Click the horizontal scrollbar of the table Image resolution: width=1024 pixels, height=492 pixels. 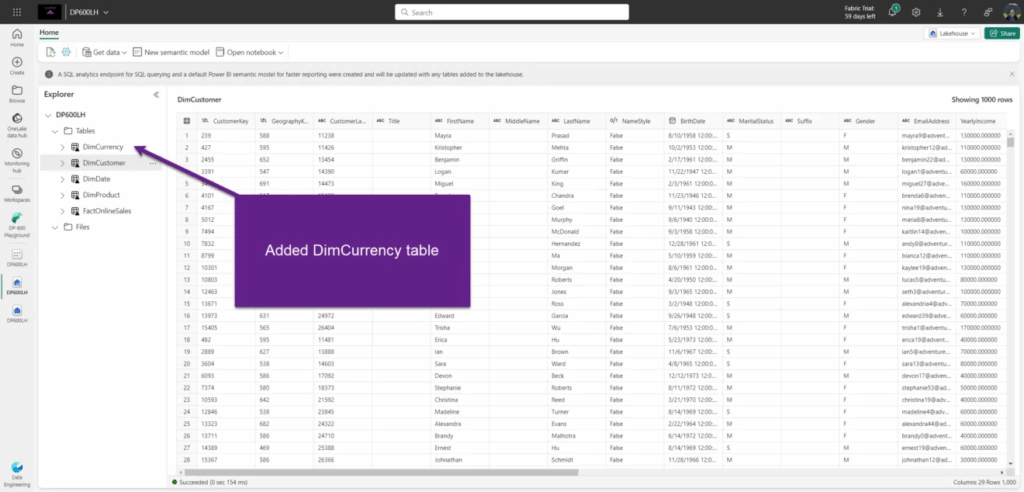click(381, 472)
